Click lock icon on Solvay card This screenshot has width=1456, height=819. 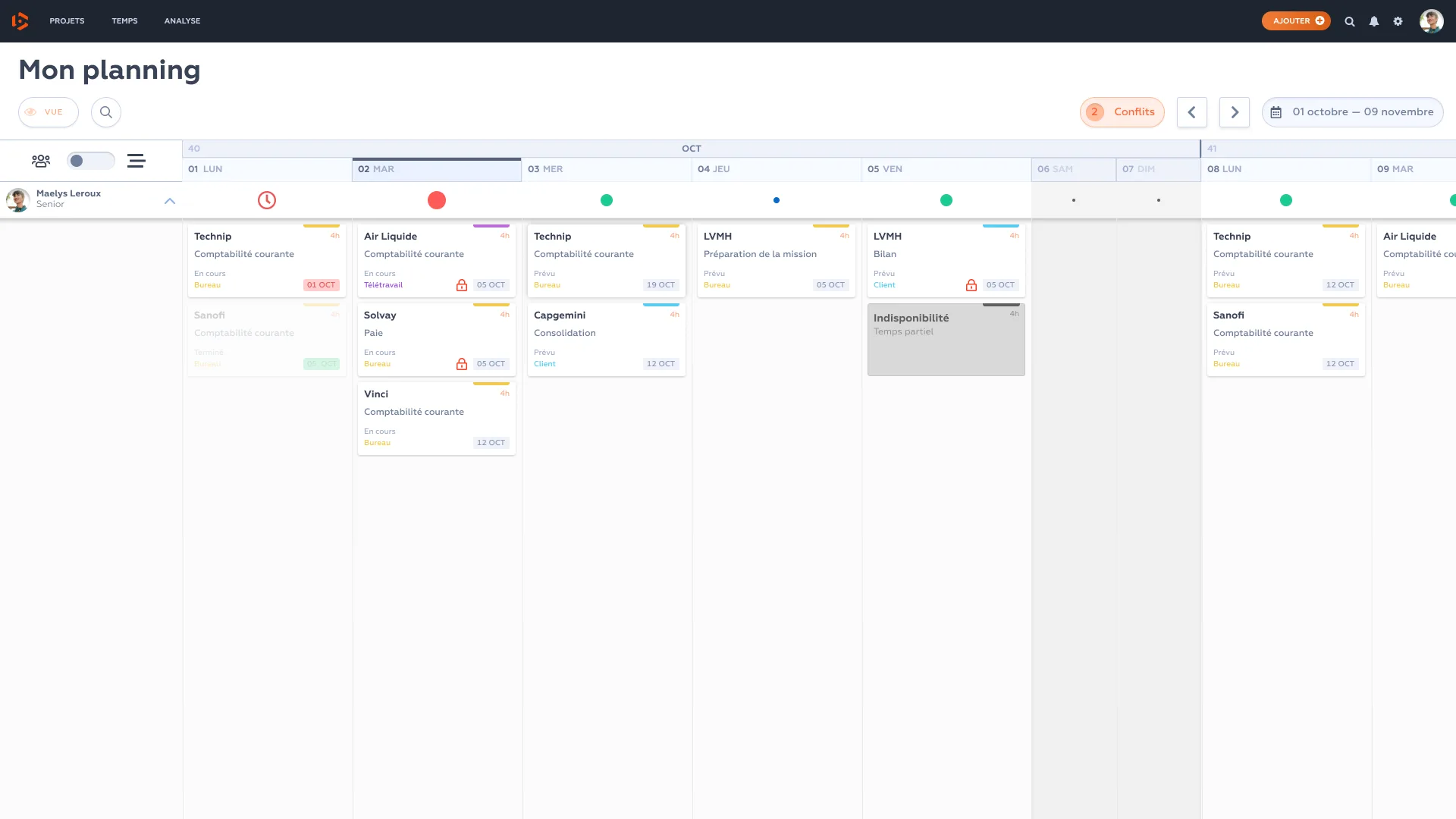(x=462, y=364)
